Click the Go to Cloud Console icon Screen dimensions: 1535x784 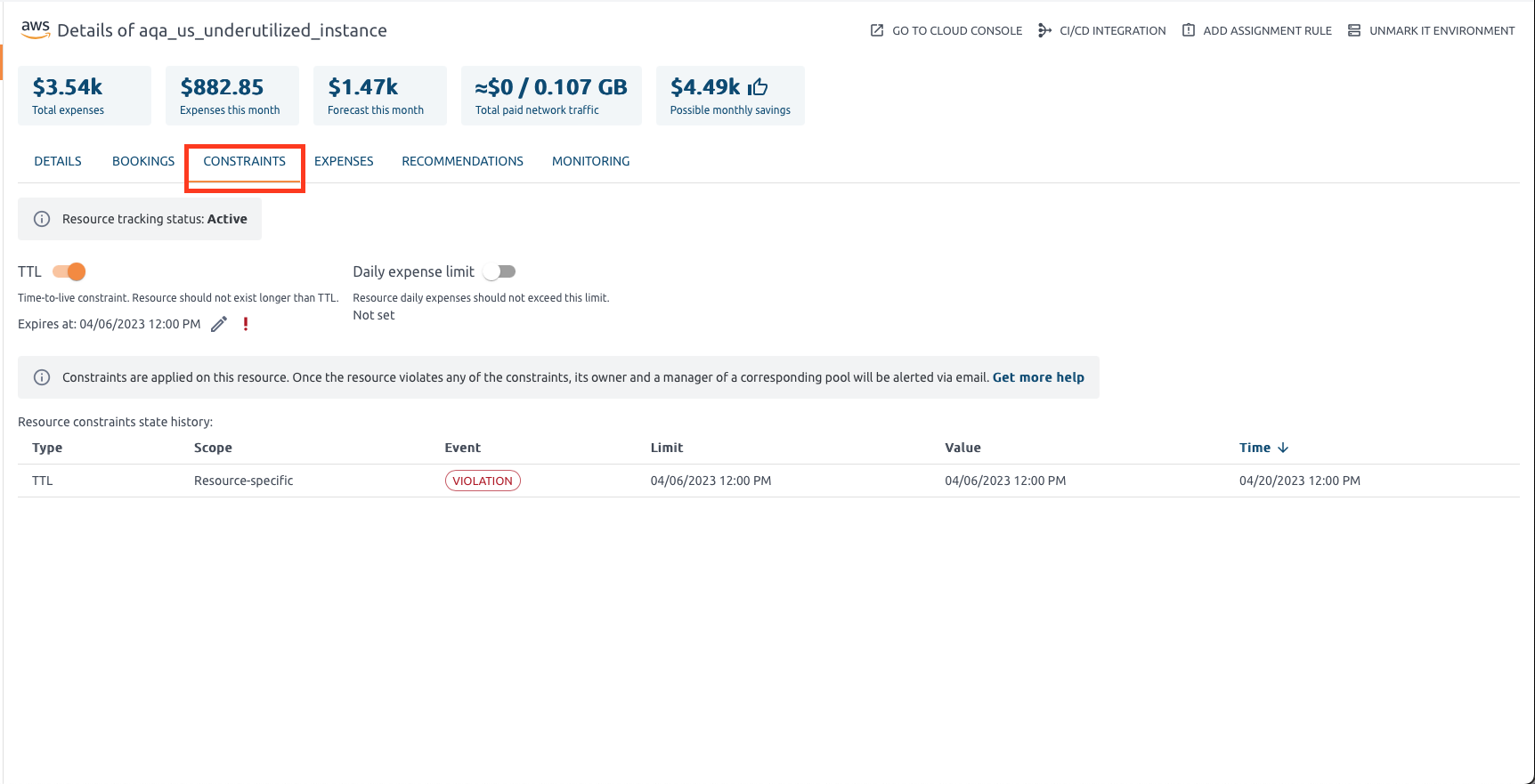pos(877,30)
